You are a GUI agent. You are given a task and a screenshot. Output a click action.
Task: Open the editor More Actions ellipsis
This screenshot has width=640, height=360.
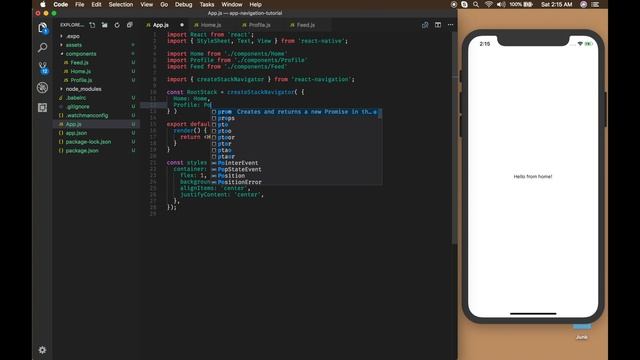pyautogui.click(x=451, y=25)
